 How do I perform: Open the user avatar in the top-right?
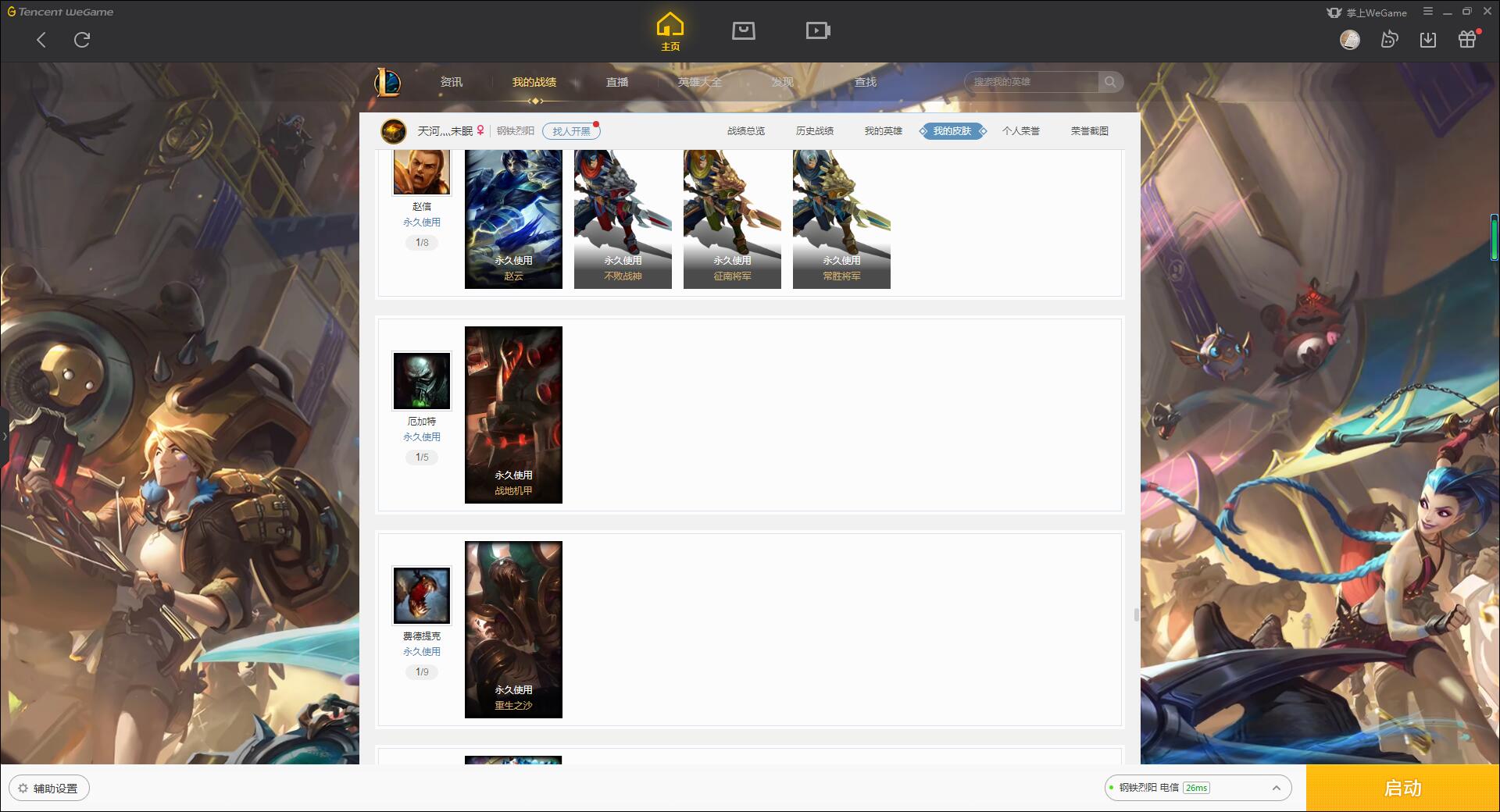[1350, 39]
